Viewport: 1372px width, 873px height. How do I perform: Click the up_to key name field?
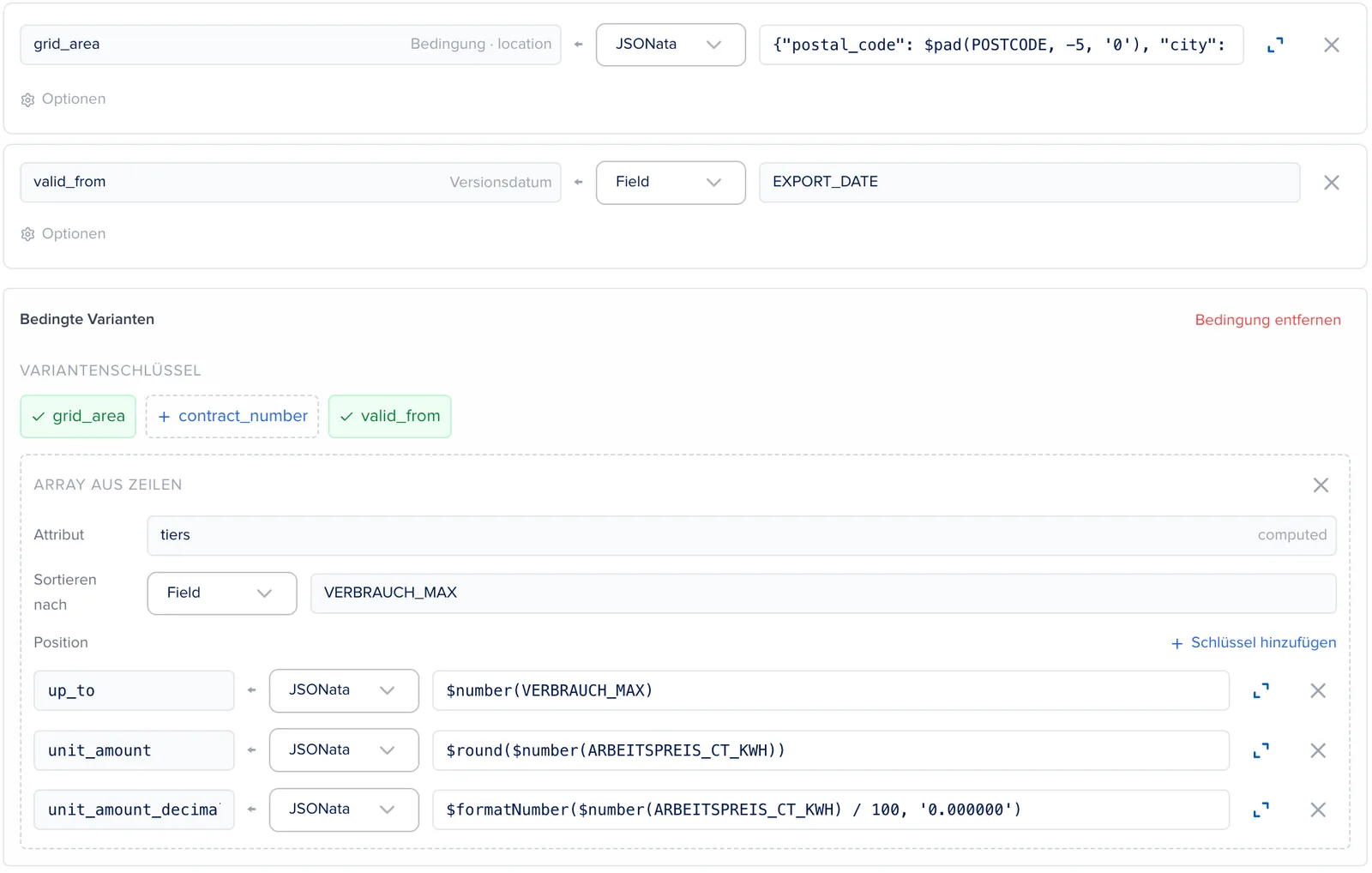(x=134, y=690)
